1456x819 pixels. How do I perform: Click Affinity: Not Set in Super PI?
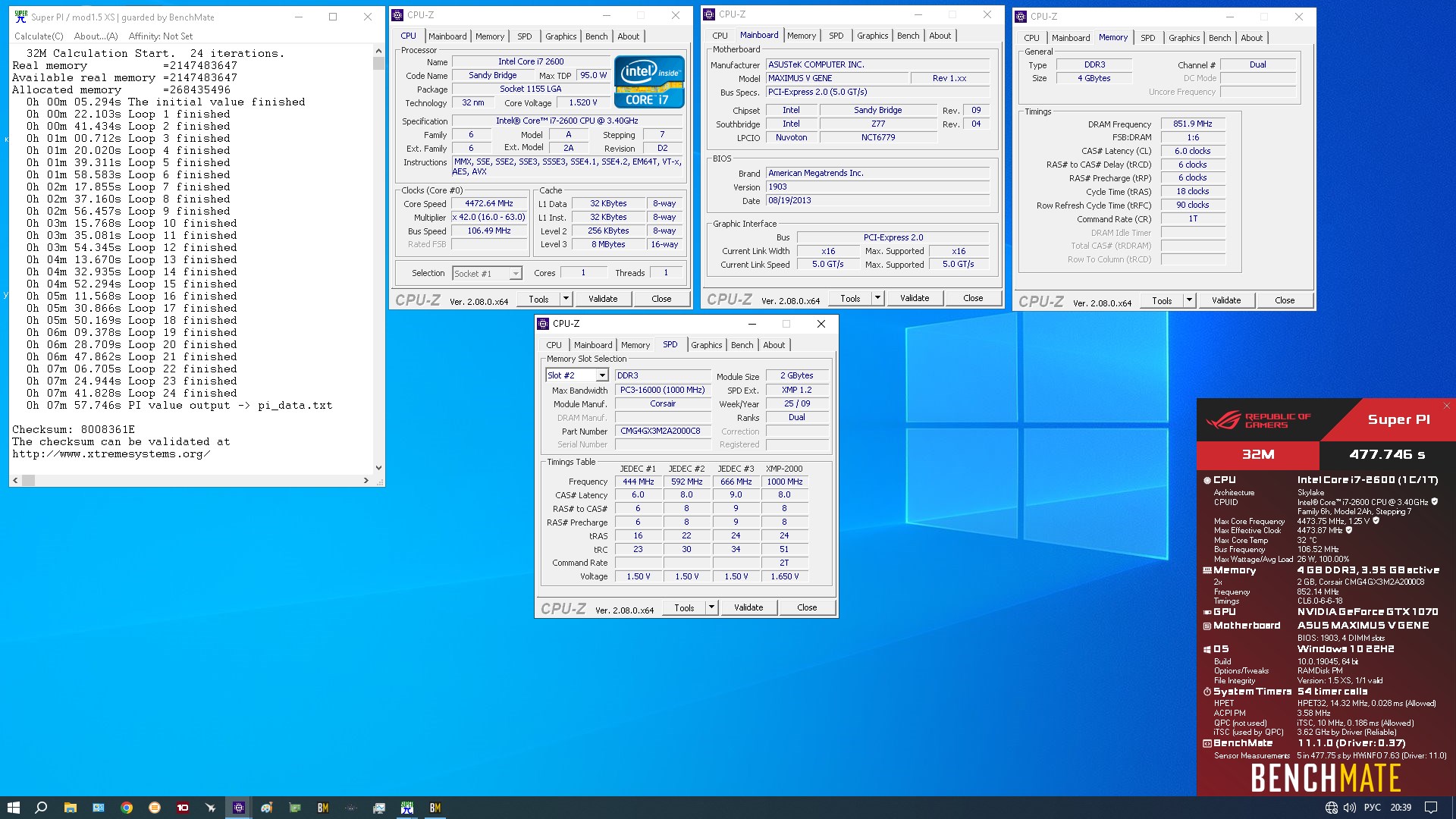(x=161, y=36)
